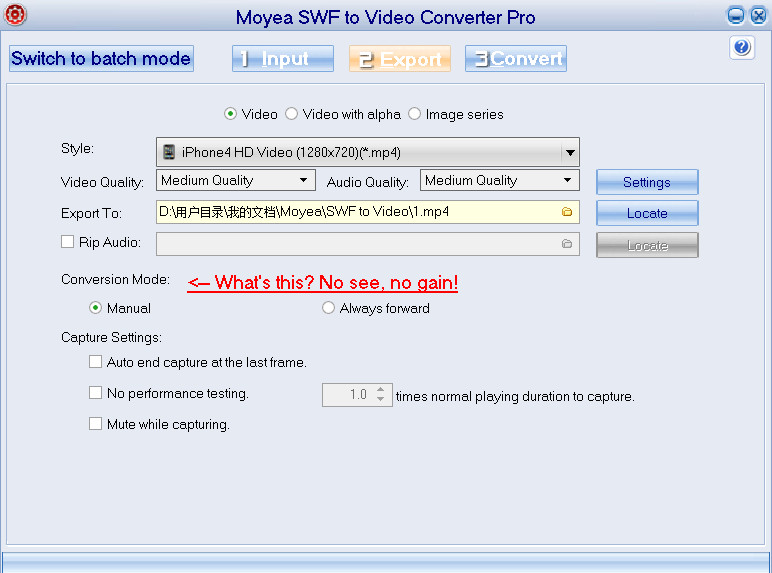Enable the Rip Audio checkbox
This screenshot has height=573, width=772.
point(68,242)
